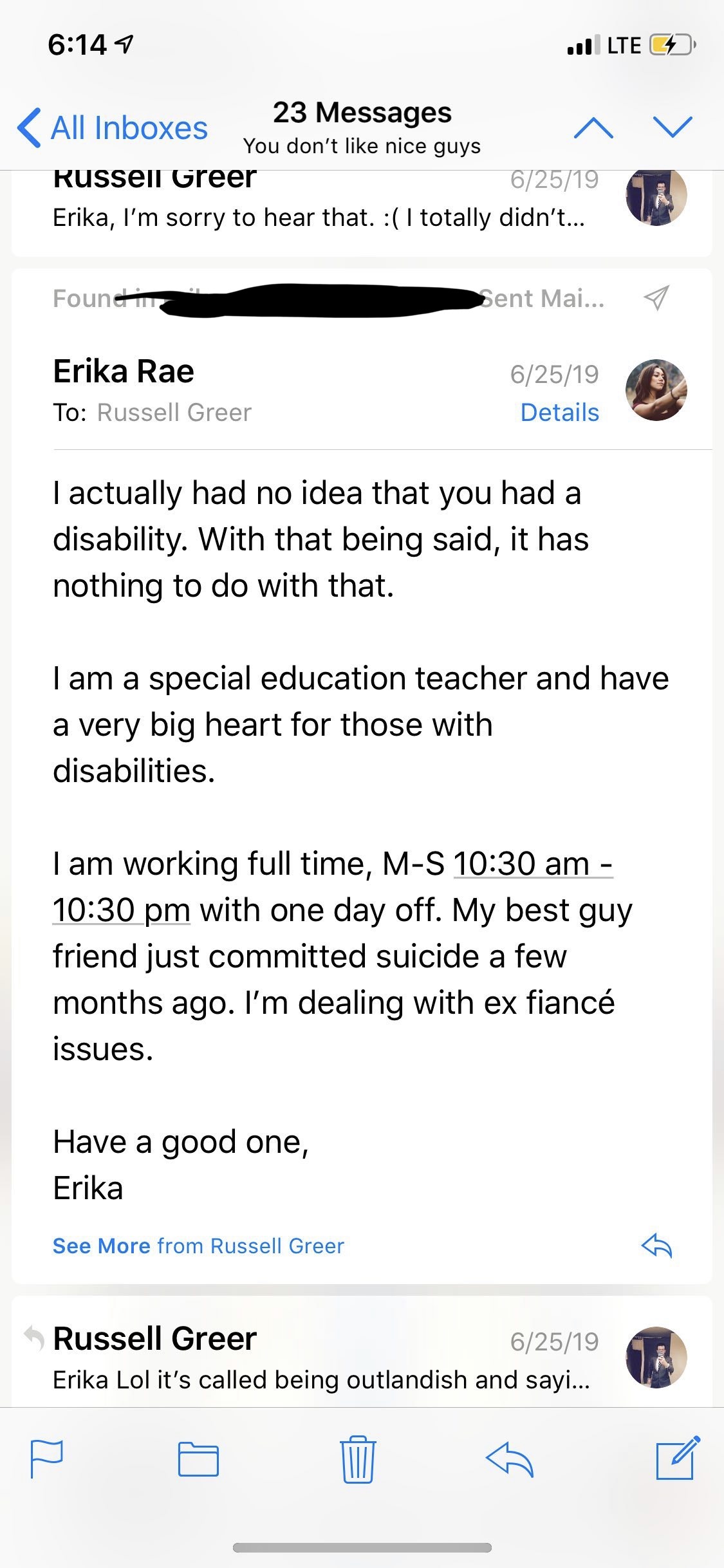The image size is (724, 1568).
Task: Go to next message with down chevron
Action: [x=673, y=127]
